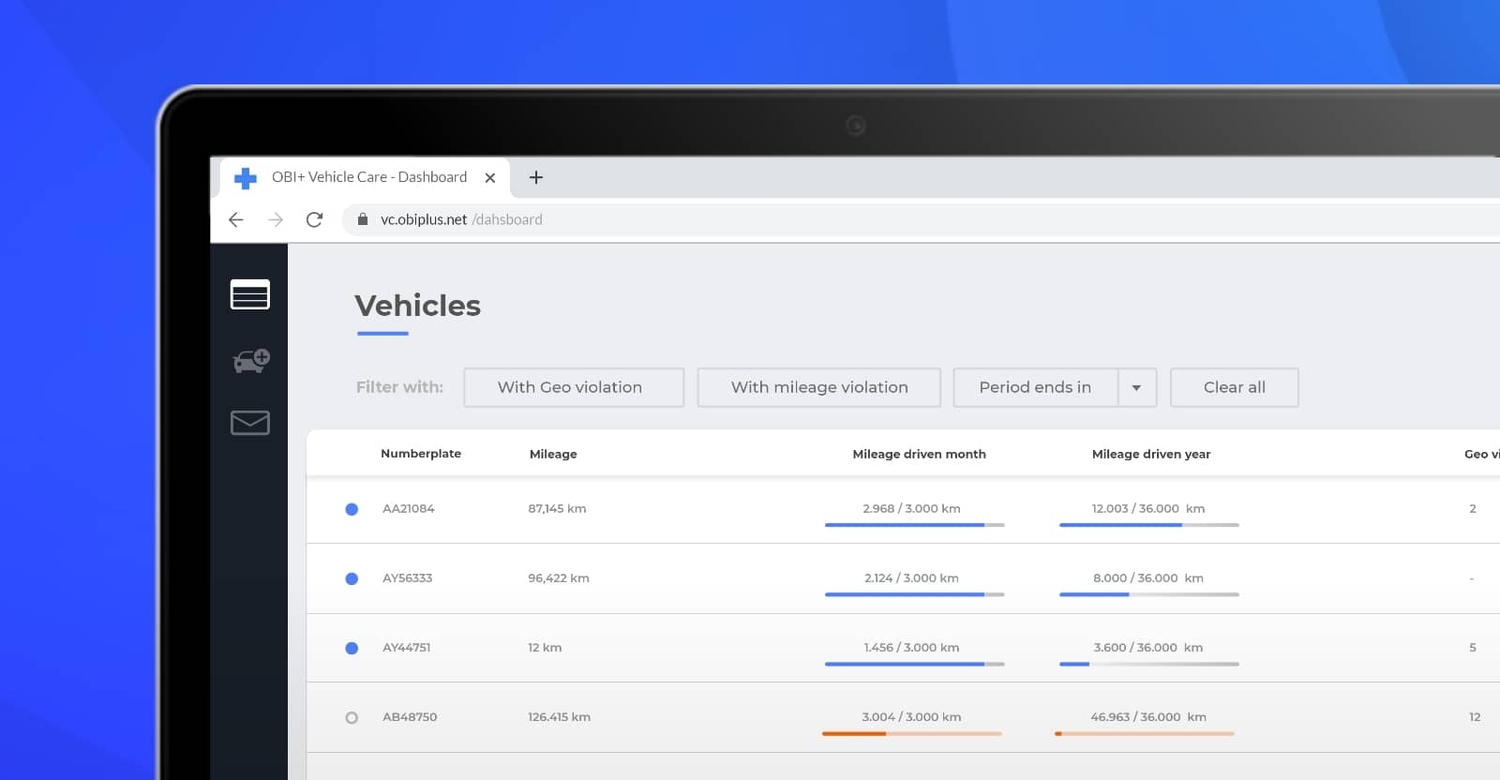
Task: Select the empty radio button beside AB48750
Action: 351,717
